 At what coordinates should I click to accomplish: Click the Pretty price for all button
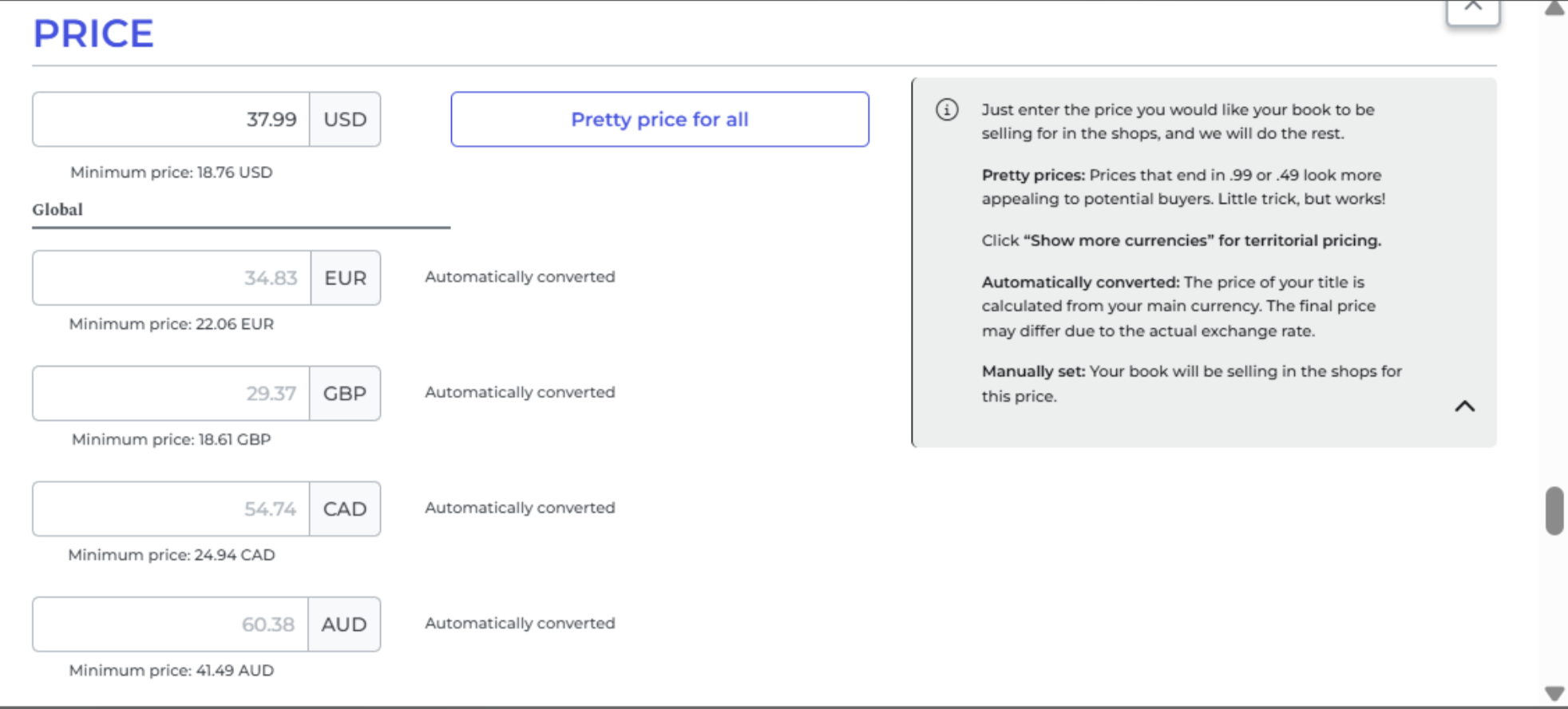point(659,119)
